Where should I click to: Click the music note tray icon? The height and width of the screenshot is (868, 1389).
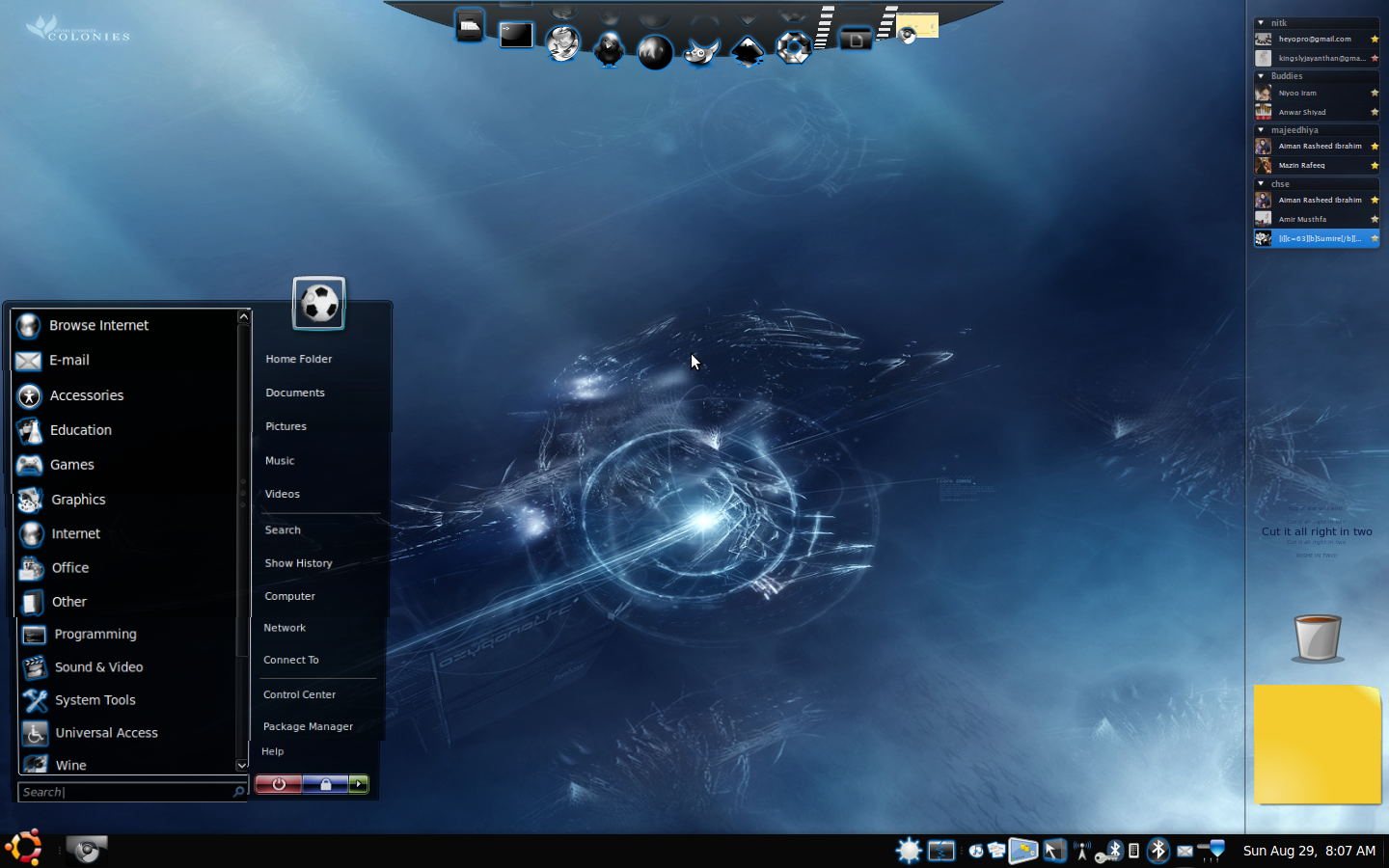(976, 851)
